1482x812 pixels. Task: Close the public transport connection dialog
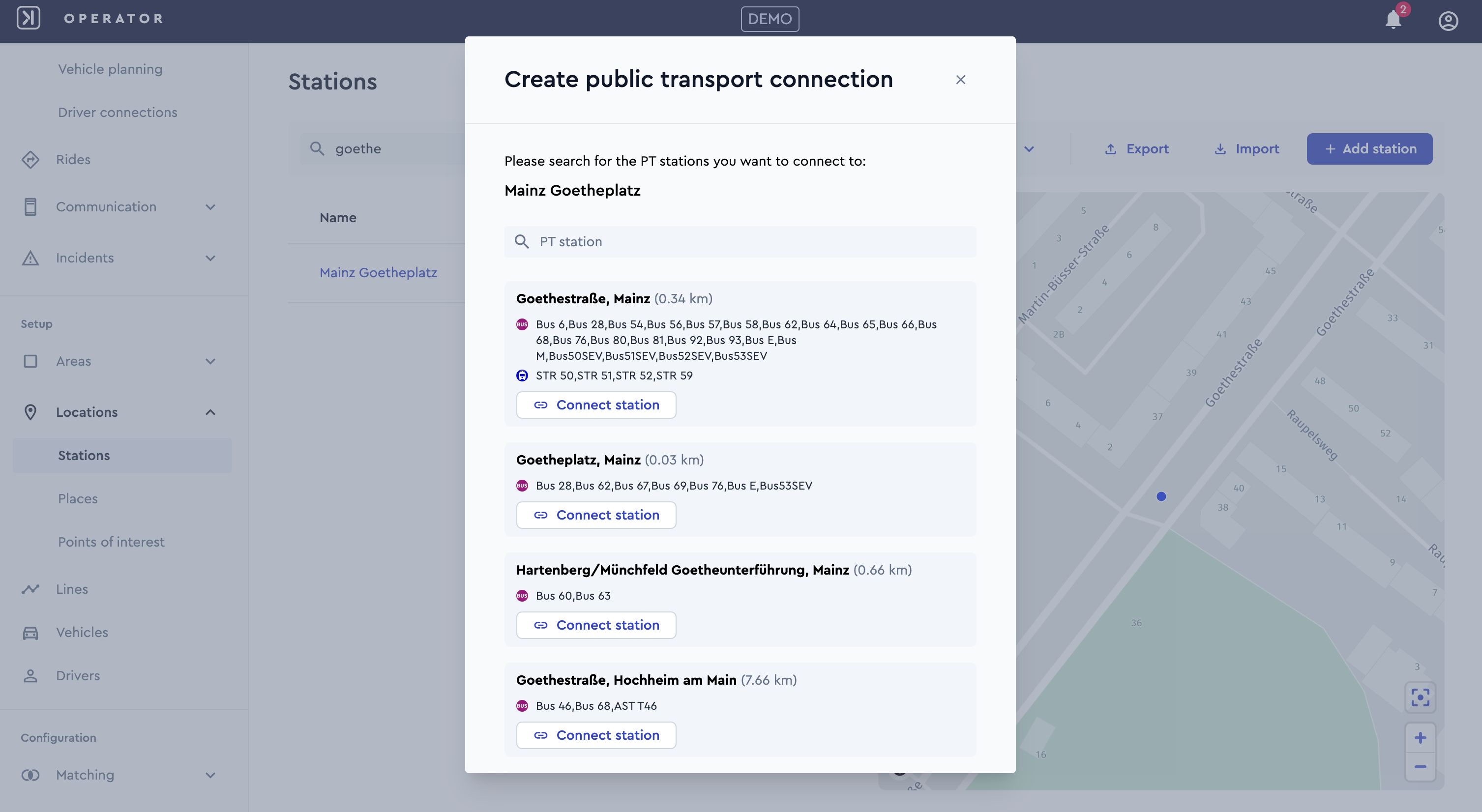click(x=960, y=79)
